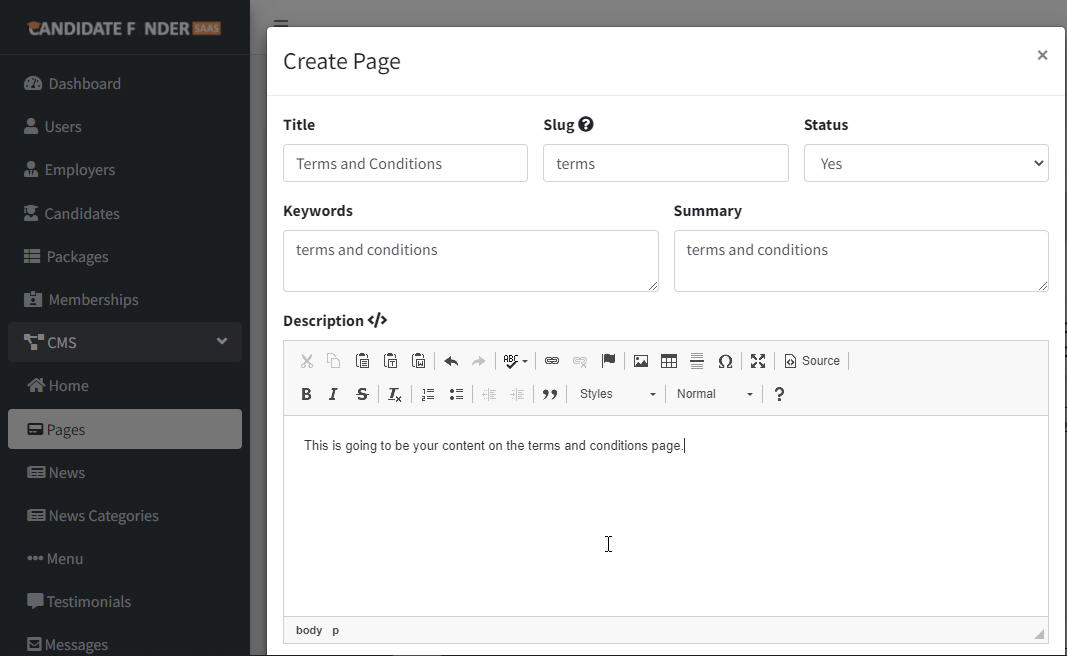
Task: Click the code icon beside Description
Action: coord(377,321)
